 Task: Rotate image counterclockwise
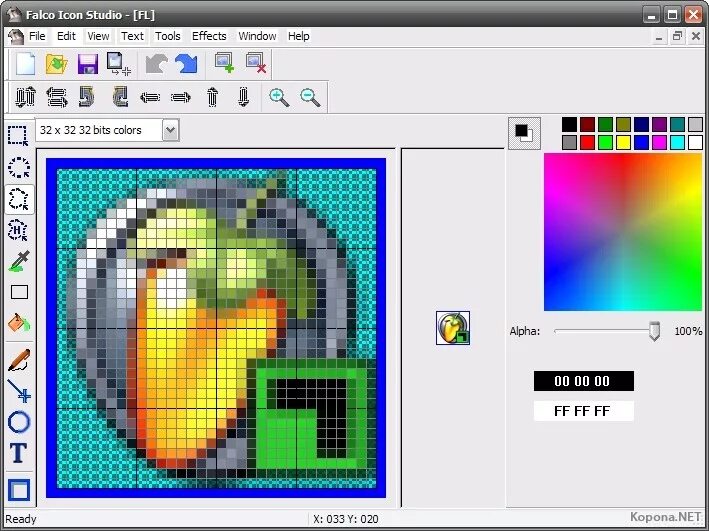pyautogui.click(x=87, y=96)
